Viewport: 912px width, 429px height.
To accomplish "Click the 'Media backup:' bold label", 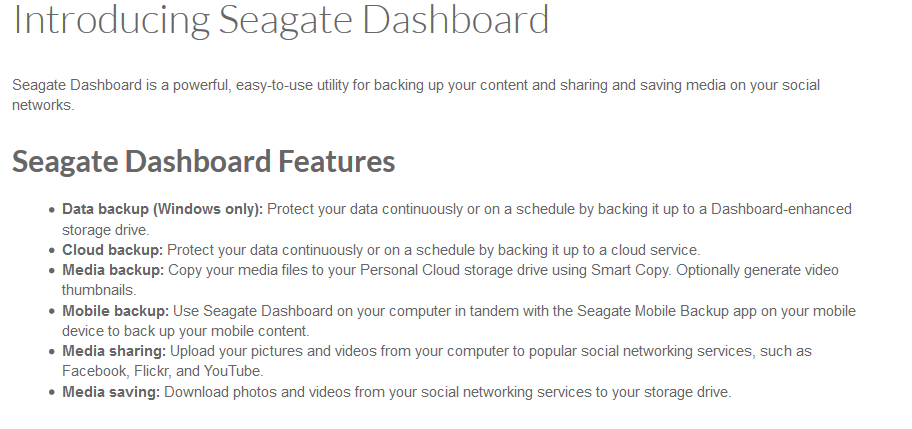I will 113,270.
